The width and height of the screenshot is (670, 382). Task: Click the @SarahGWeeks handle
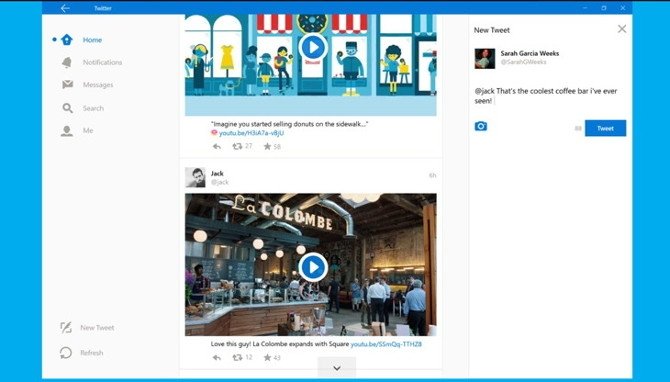[523, 62]
